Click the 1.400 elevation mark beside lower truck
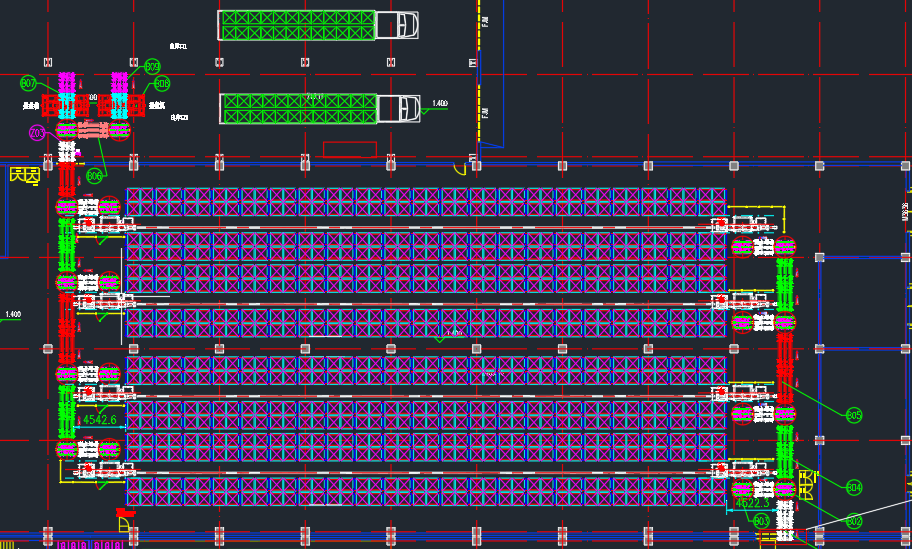The height and width of the screenshot is (549, 912). [x=440, y=104]
